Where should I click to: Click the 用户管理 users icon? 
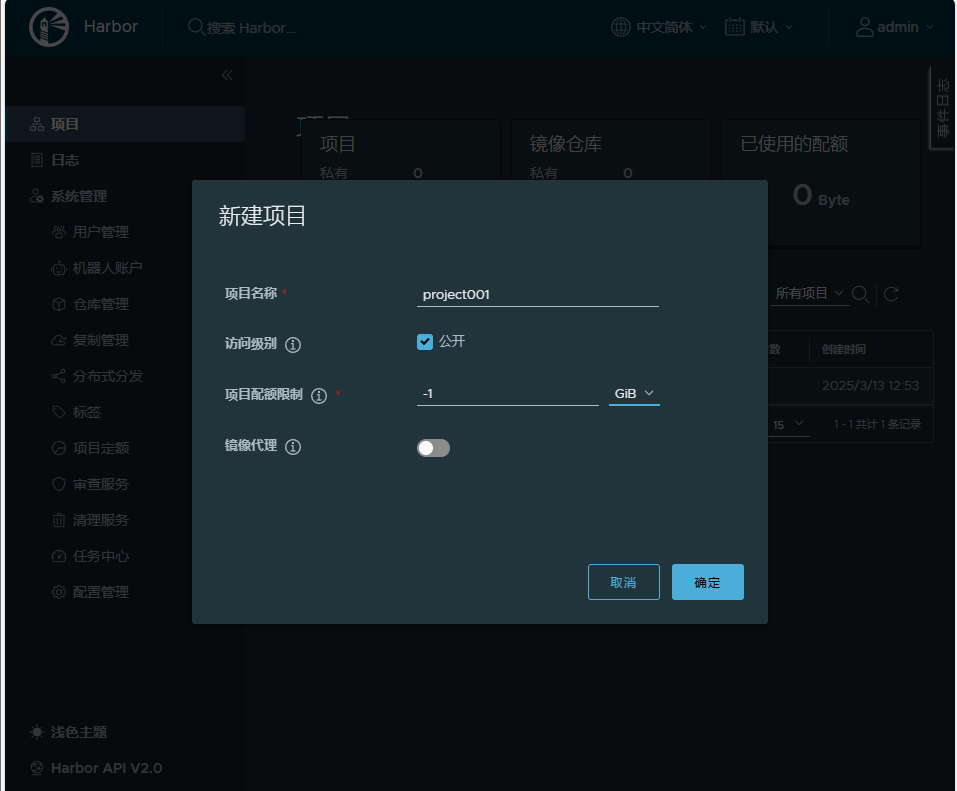point(59,232)
